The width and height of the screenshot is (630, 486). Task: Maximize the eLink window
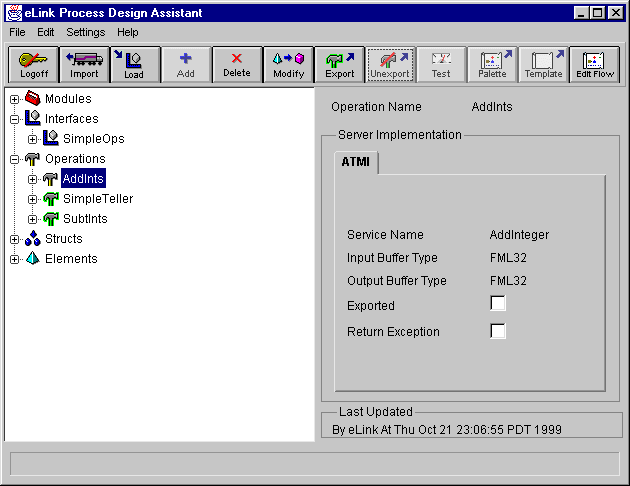point(597,13)
